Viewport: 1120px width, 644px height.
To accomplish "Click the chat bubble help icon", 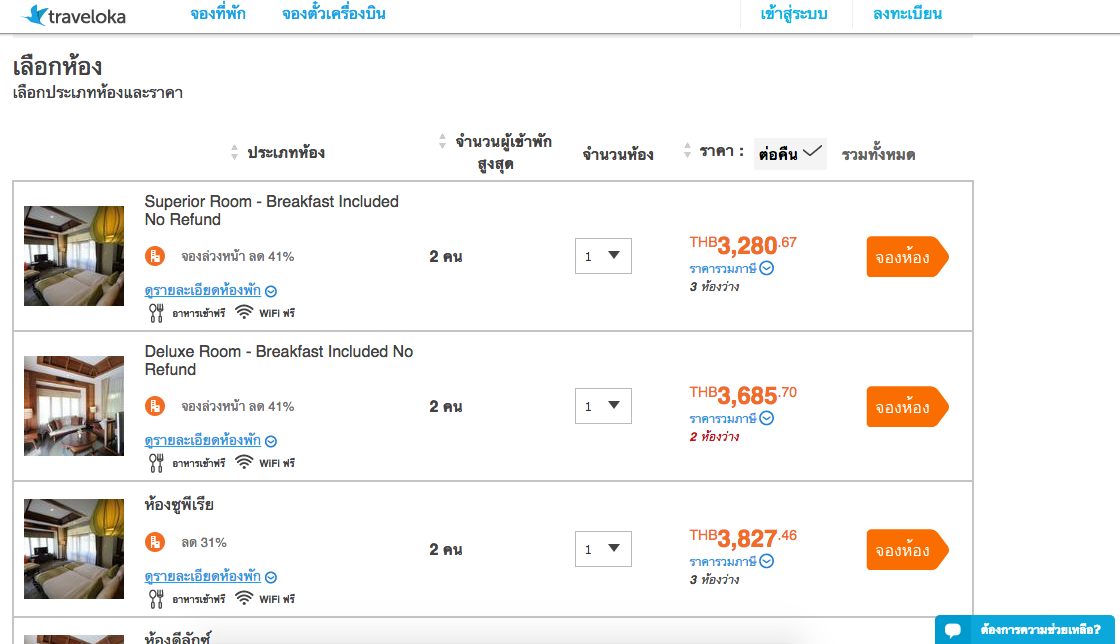I will (953, 630).
